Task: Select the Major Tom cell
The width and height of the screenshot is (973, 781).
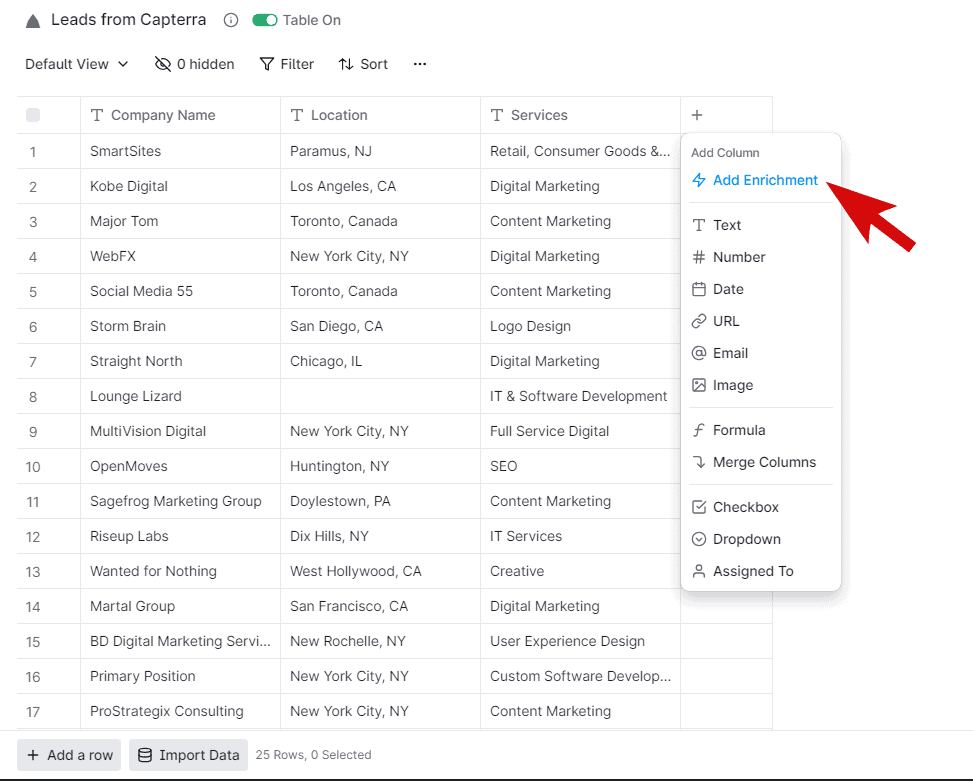Action: [181, 221]
